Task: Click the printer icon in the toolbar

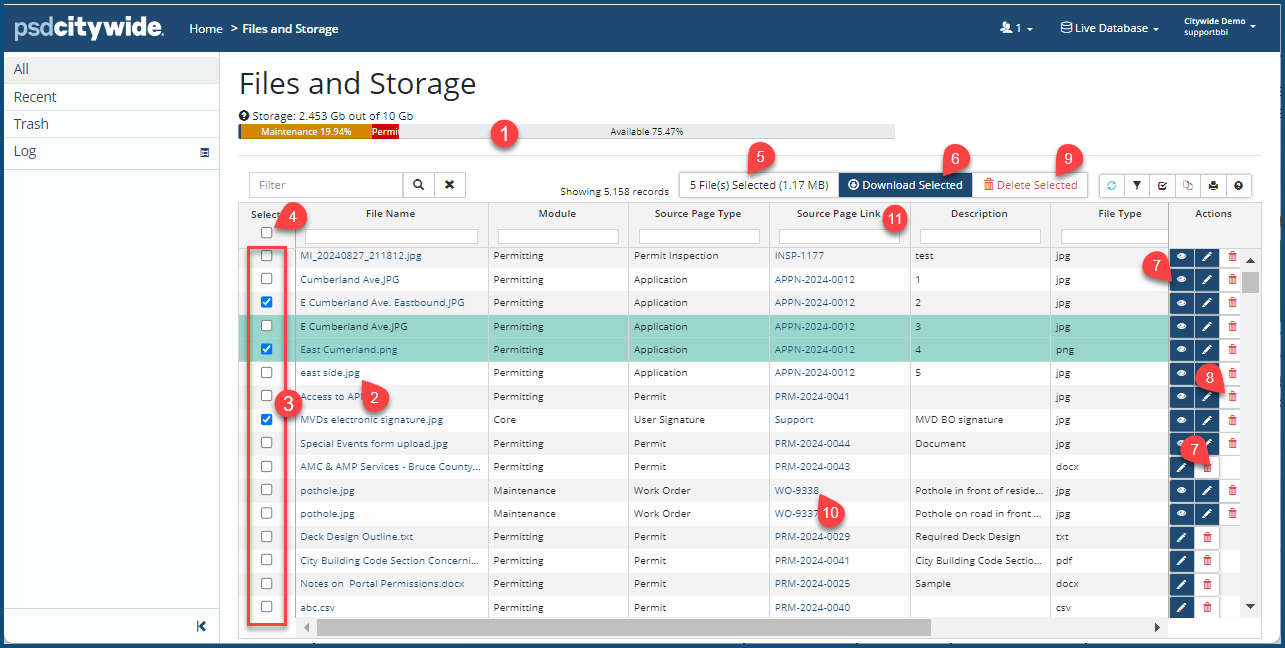Action: [x=1213, y=185]
